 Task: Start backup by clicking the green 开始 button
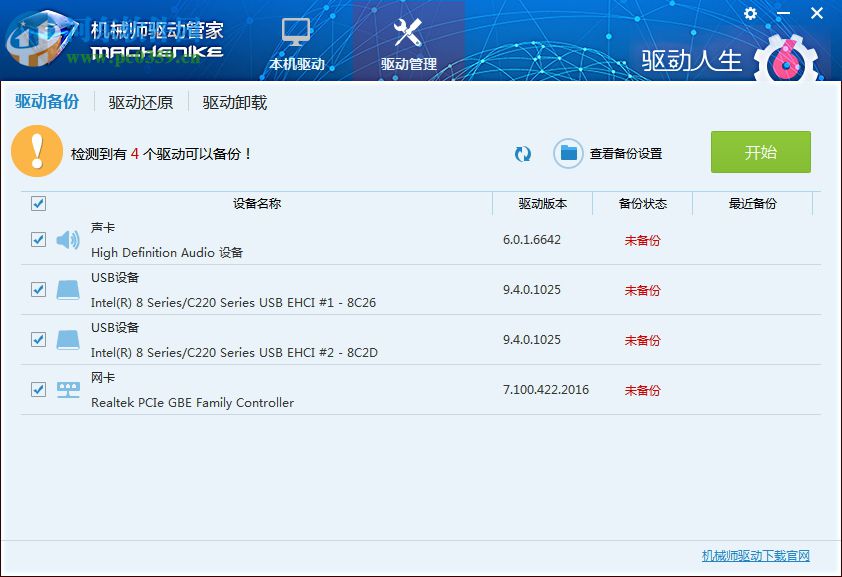761,152
